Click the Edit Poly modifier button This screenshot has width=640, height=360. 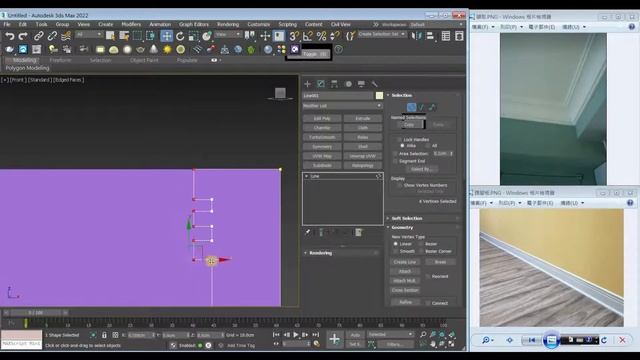pos(322,118)
